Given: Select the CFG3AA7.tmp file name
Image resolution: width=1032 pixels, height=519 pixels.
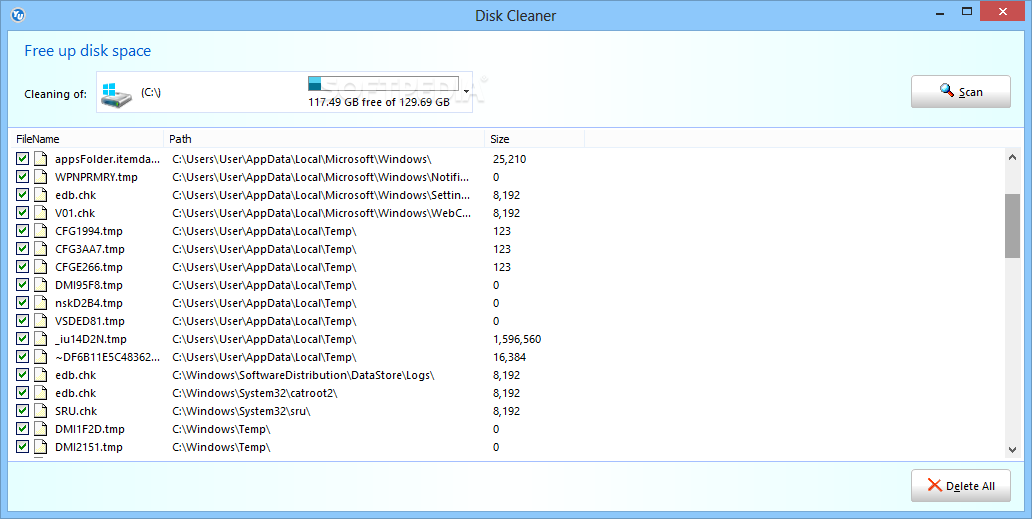Looking at the screenshot, I should [90, 249].
